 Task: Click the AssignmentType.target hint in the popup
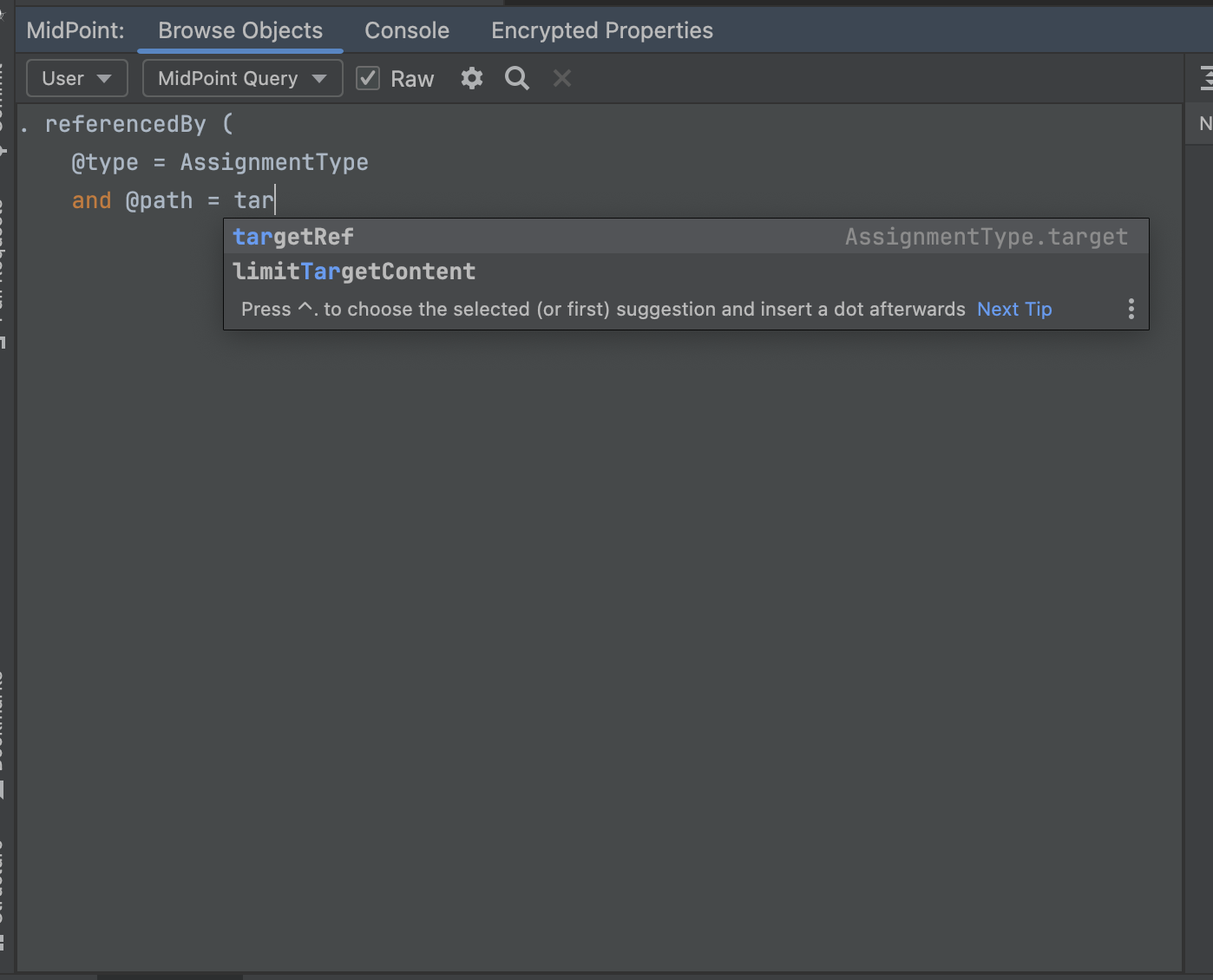987,236
